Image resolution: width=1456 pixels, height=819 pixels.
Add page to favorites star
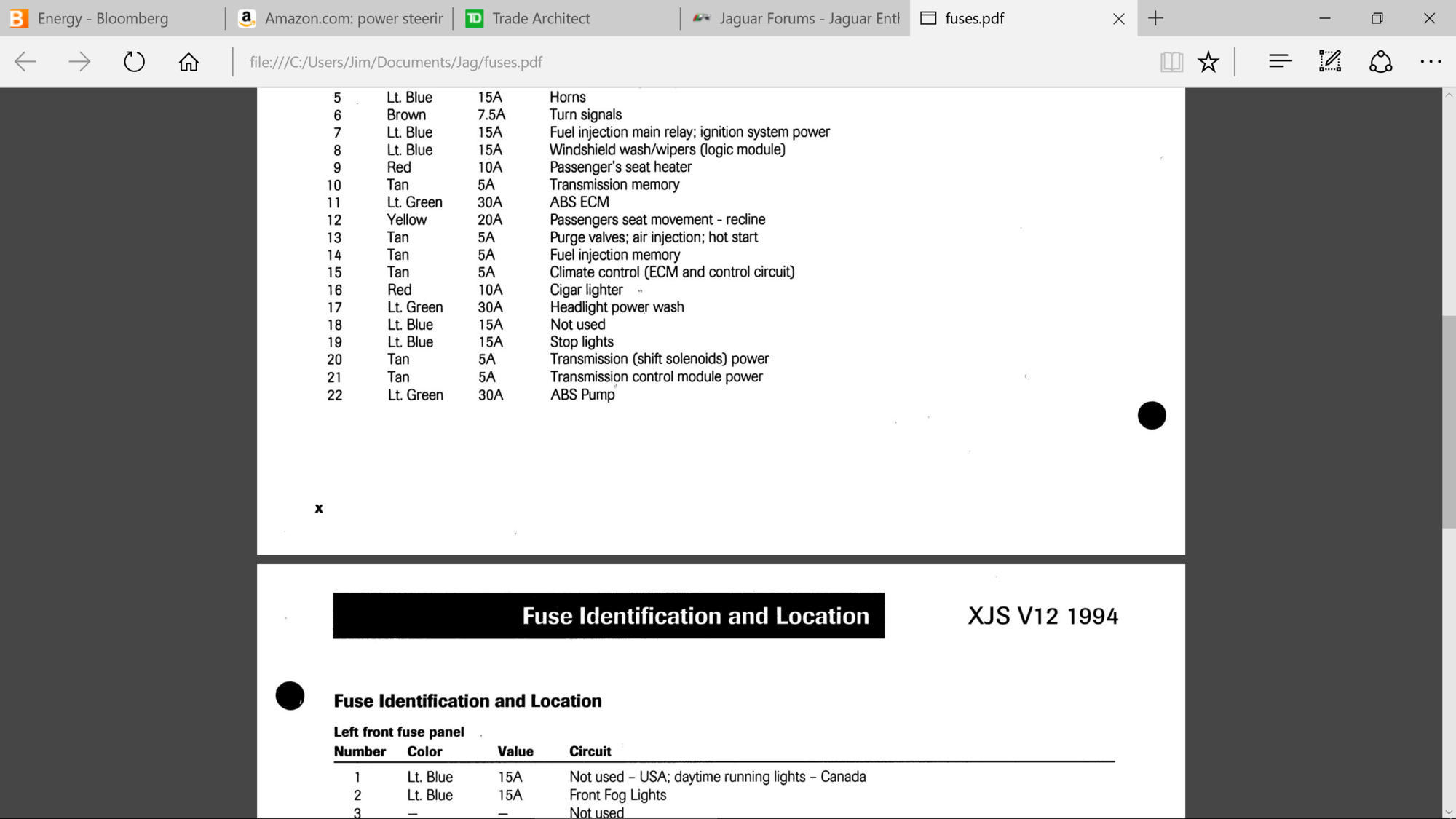tap(1208, 62)
